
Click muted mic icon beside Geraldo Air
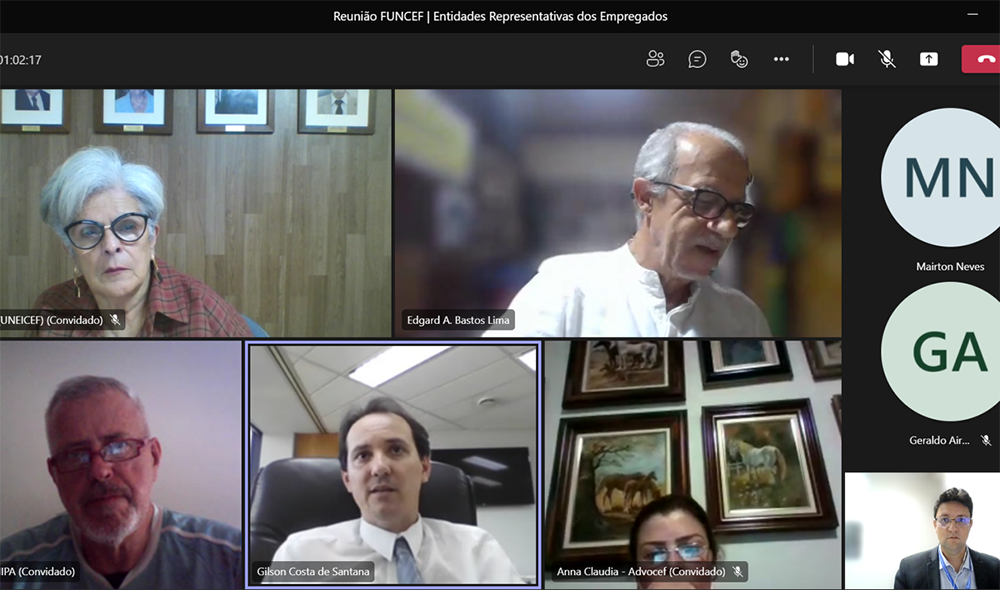point(986,440)
